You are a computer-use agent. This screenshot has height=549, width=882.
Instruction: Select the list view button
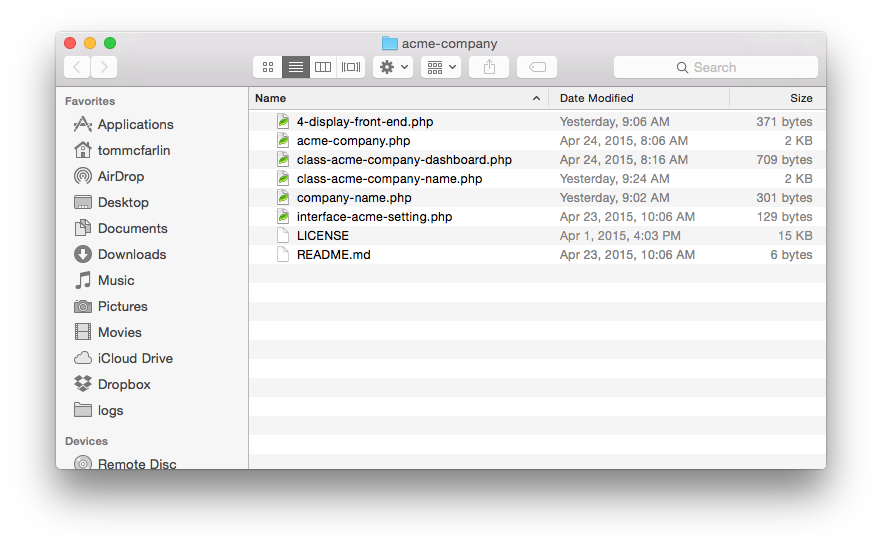pos(296,68)
